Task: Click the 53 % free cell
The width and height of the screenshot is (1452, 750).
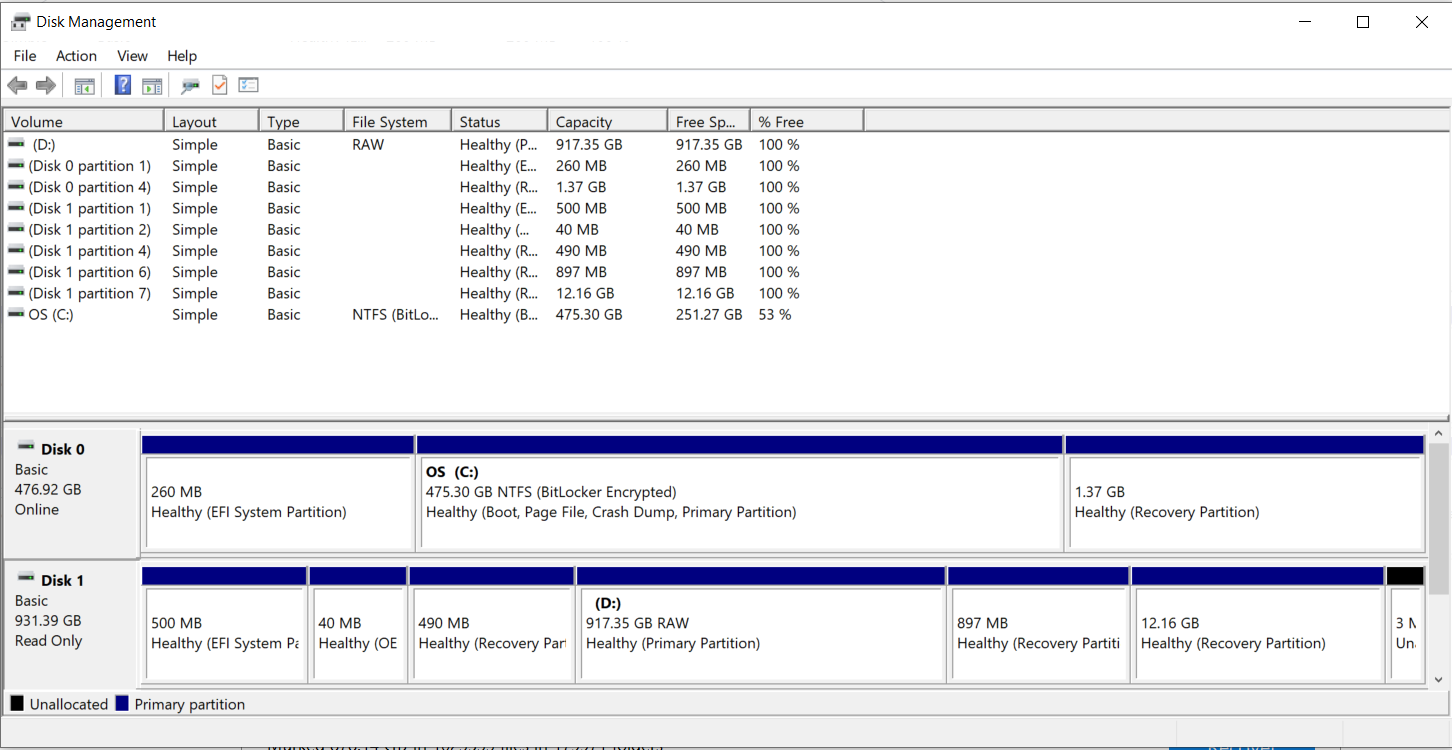Action: 775,314
